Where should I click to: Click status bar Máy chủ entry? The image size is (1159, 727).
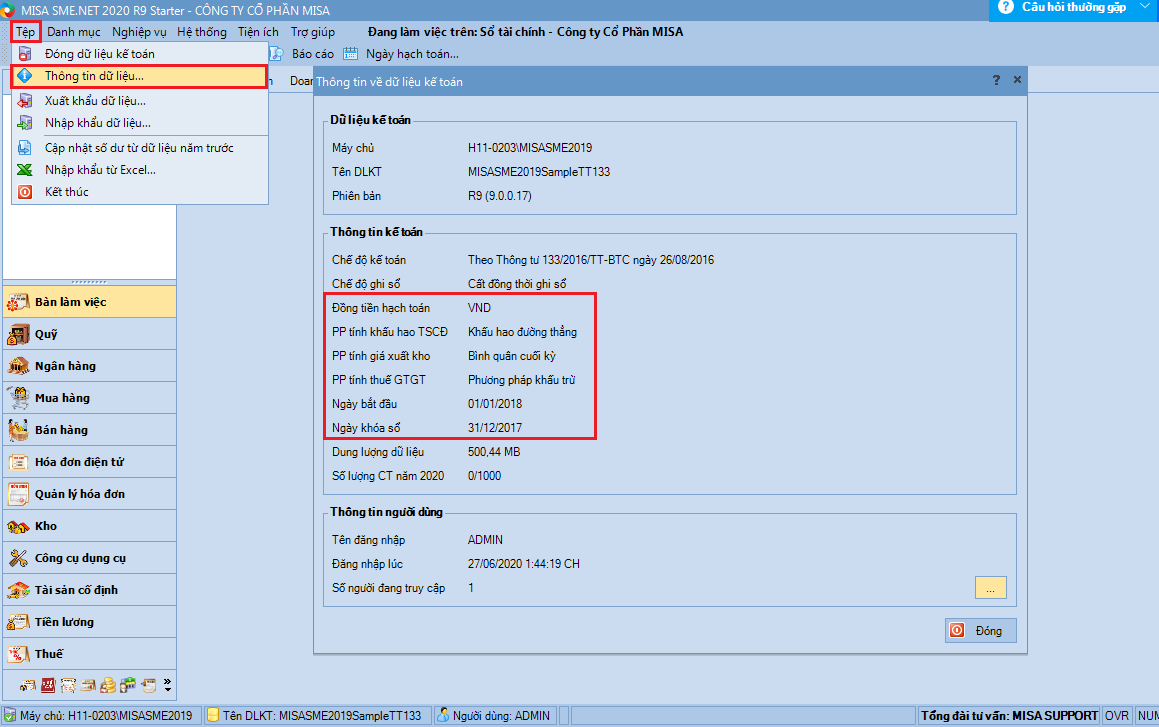[99, 715]
